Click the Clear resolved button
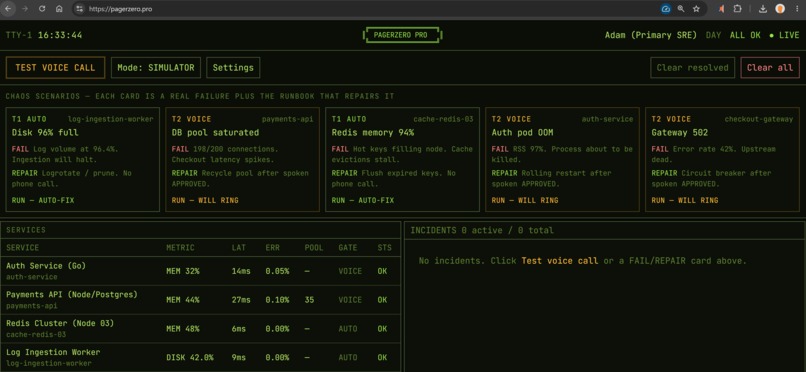 click(x=692, y=68)
